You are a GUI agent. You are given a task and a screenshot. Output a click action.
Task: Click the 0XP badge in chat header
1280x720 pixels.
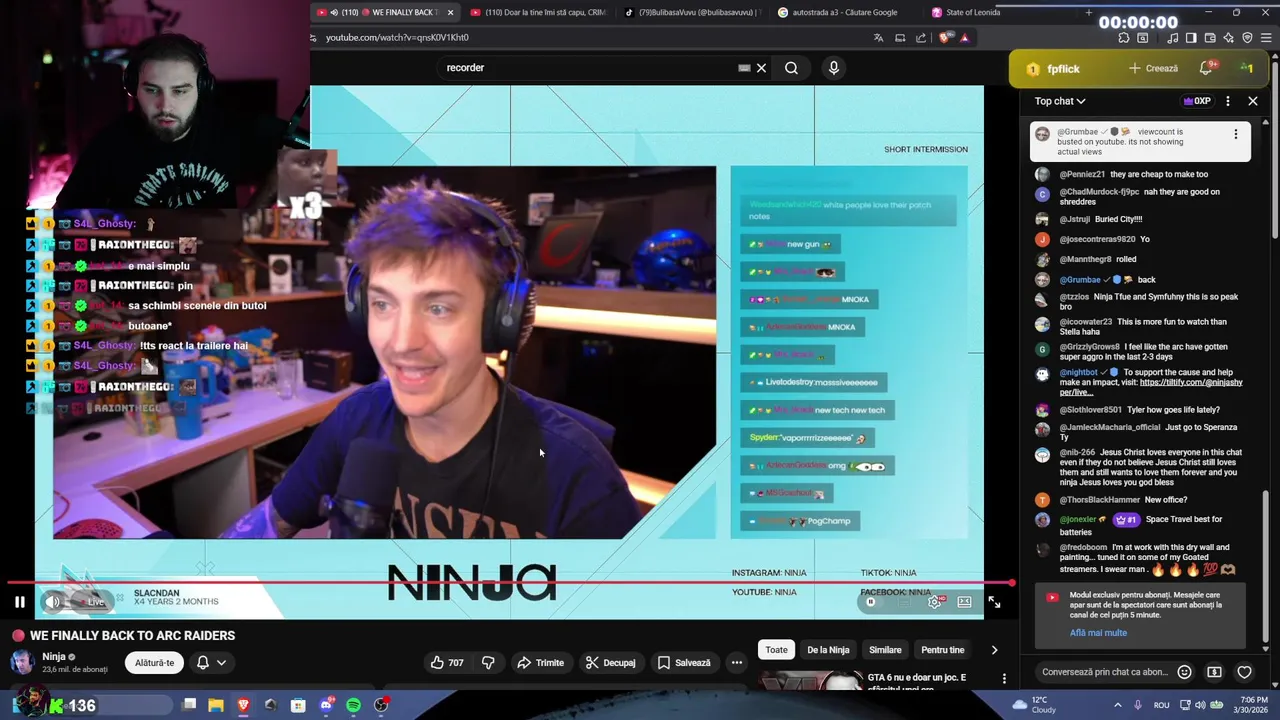[1197, 101]
